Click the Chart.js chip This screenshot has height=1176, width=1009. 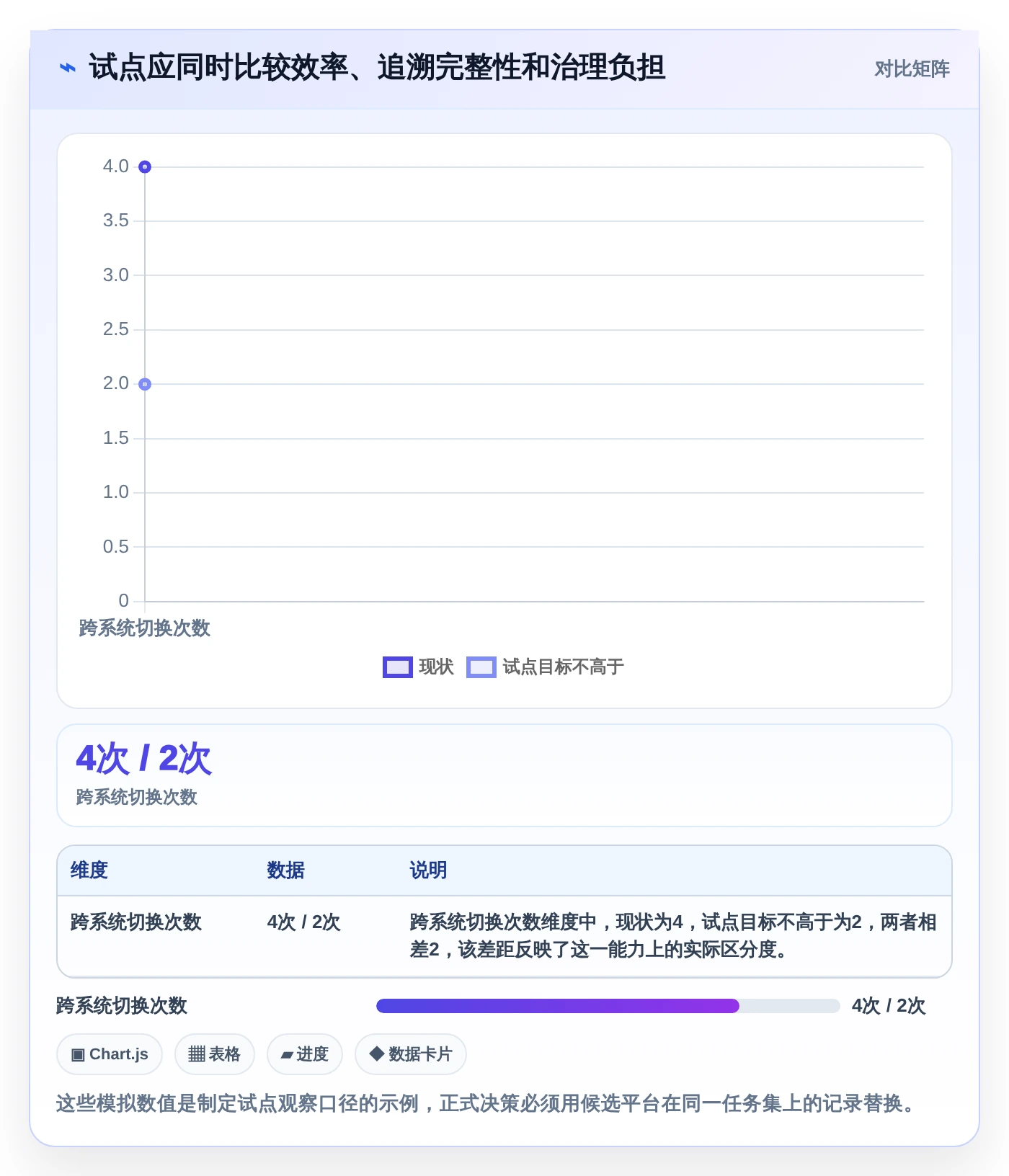(x=110, y=1054)
